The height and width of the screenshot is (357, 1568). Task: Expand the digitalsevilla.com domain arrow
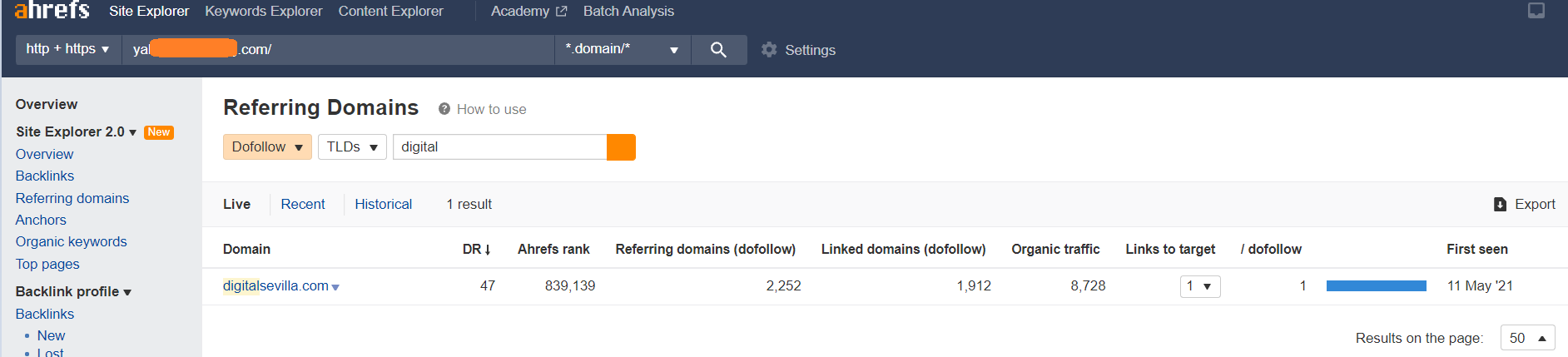(x=335, y=287)
